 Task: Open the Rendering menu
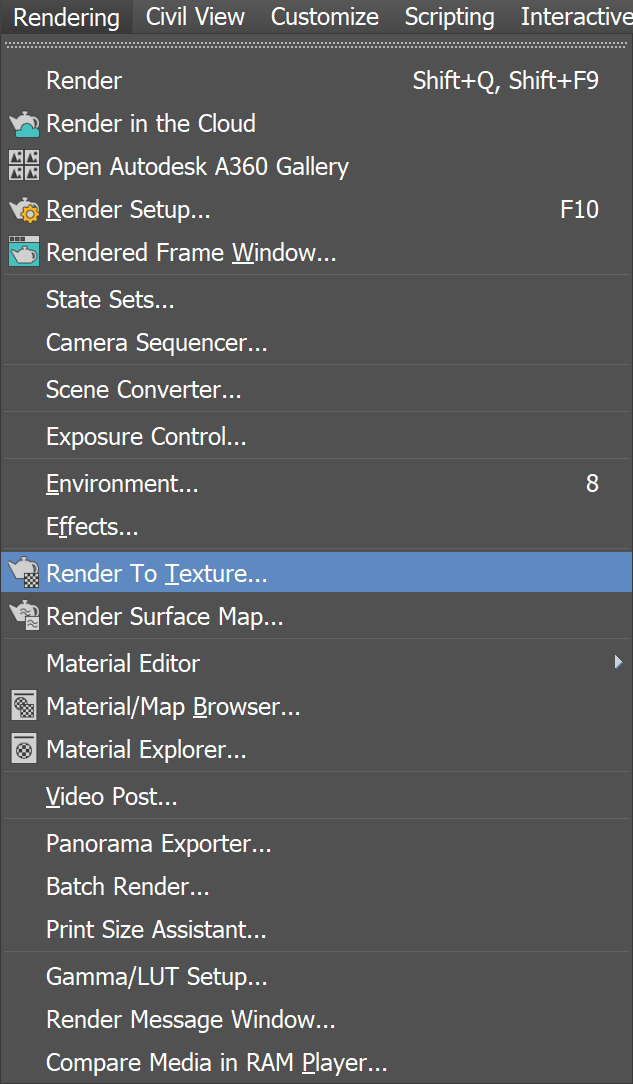tap(65, 17)
